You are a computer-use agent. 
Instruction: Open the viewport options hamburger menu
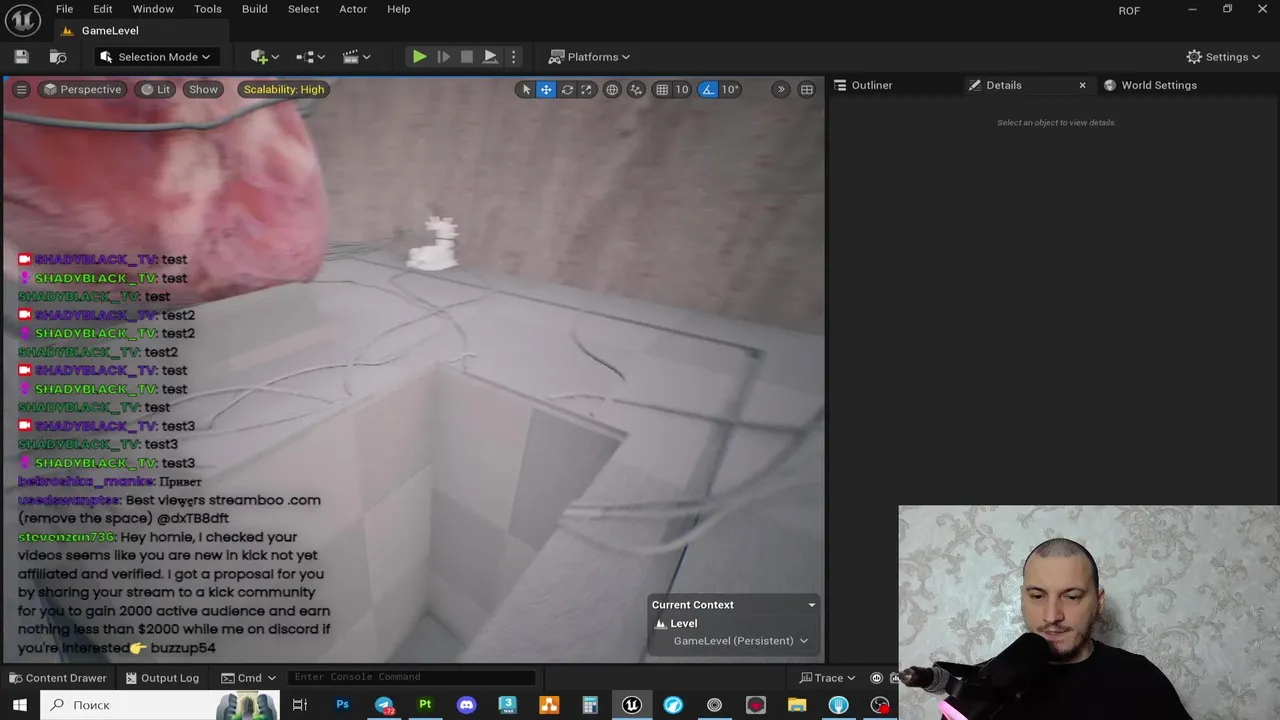click(x=20, y=89)
